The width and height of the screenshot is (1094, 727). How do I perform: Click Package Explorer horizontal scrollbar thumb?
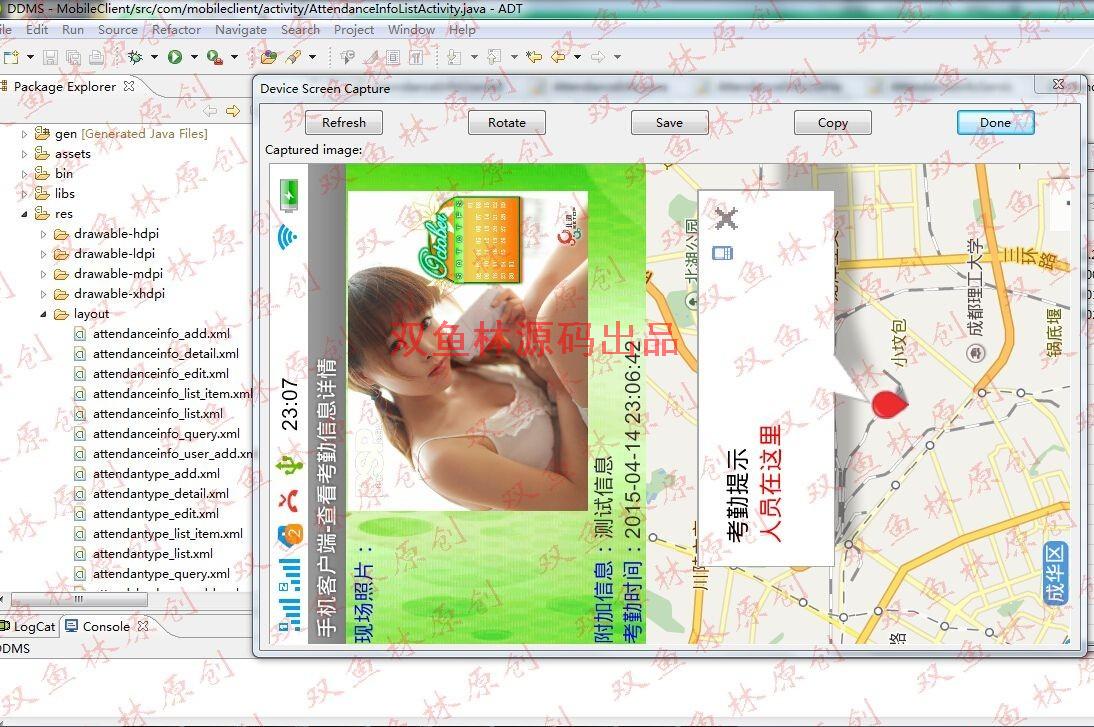pyautogui.click(x=79, y=599)
